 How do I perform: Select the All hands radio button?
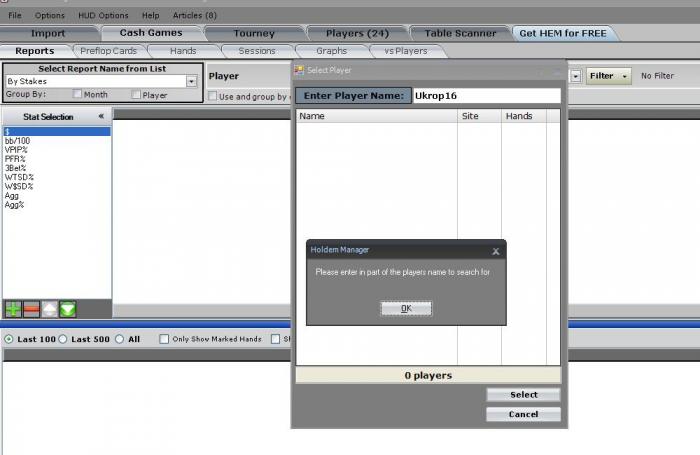click(119, 339)
